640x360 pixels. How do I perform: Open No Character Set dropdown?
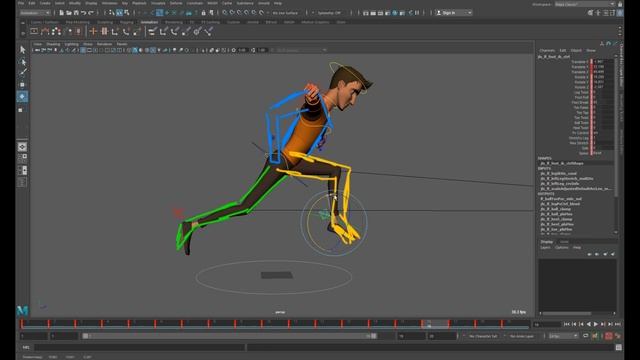click(x=483, y=336)
